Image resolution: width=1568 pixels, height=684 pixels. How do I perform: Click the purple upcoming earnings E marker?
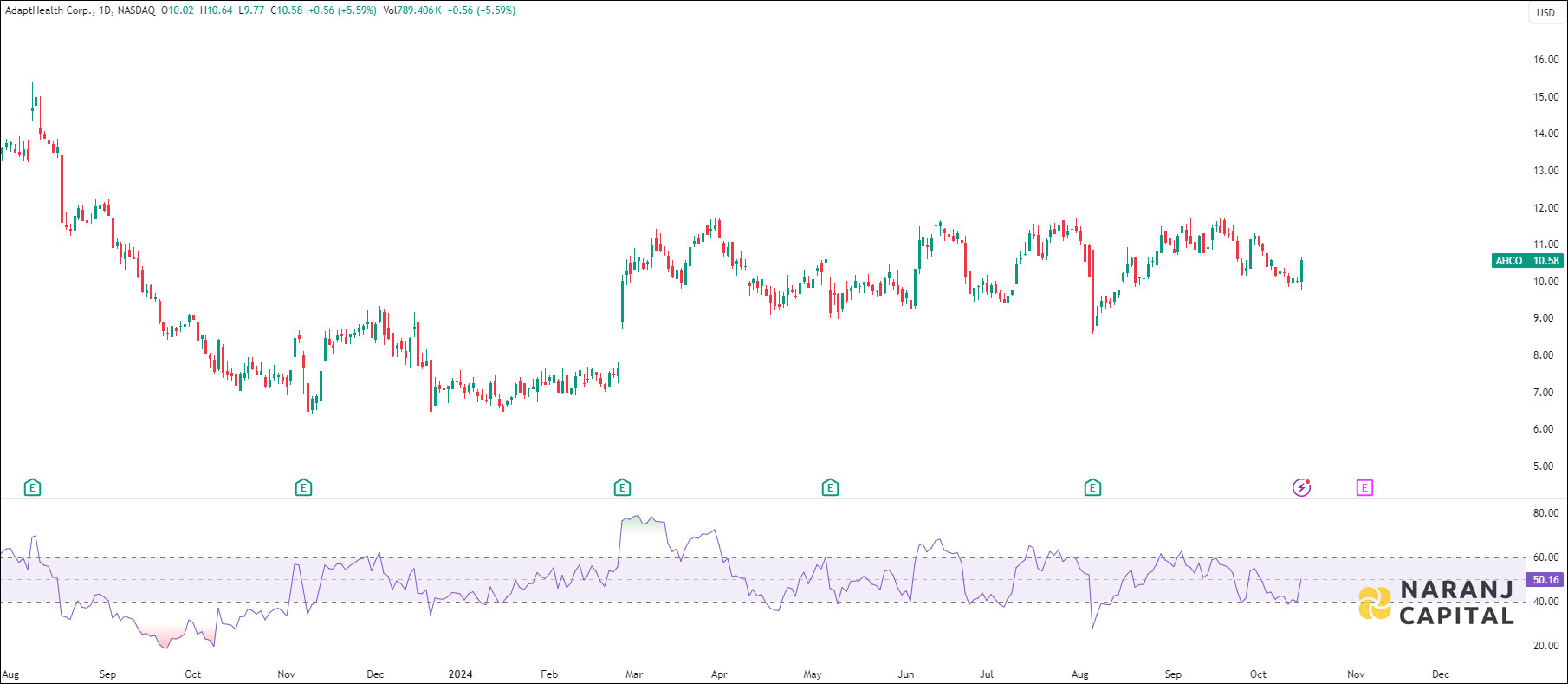[x=1364, y=488]
